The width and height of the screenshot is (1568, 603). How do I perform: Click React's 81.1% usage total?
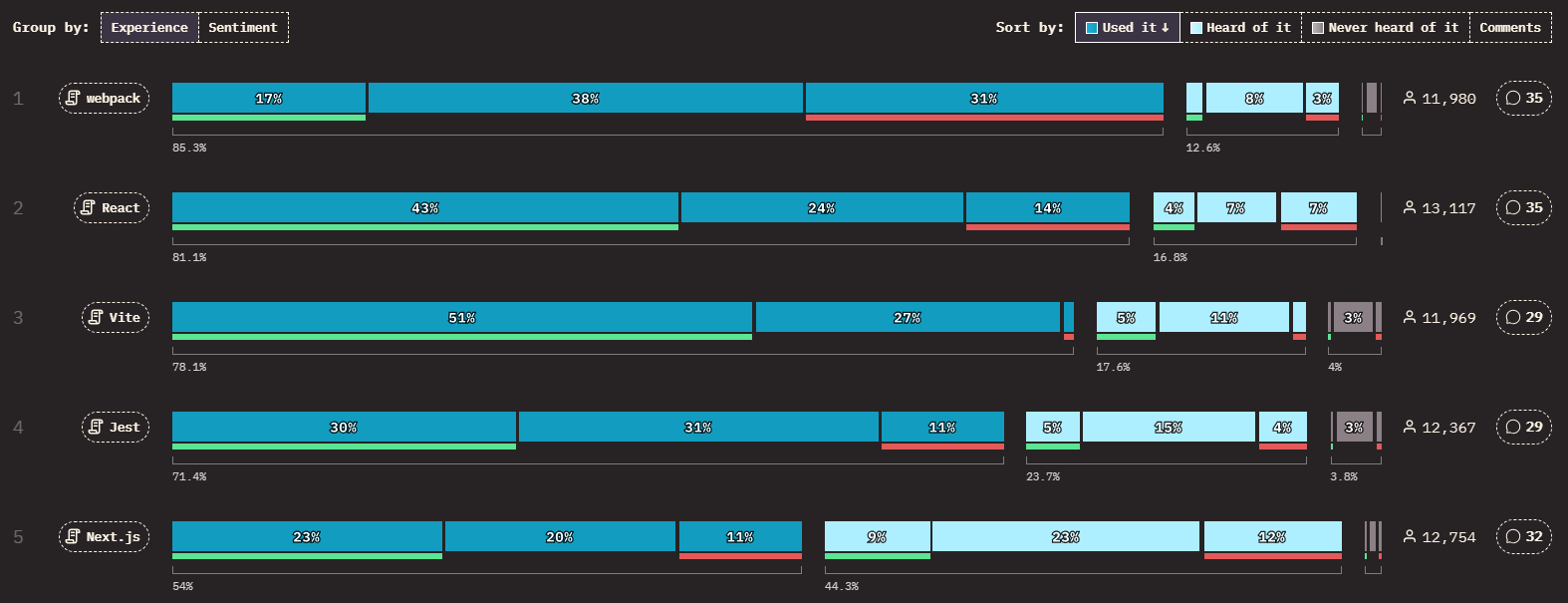(189, 257)
